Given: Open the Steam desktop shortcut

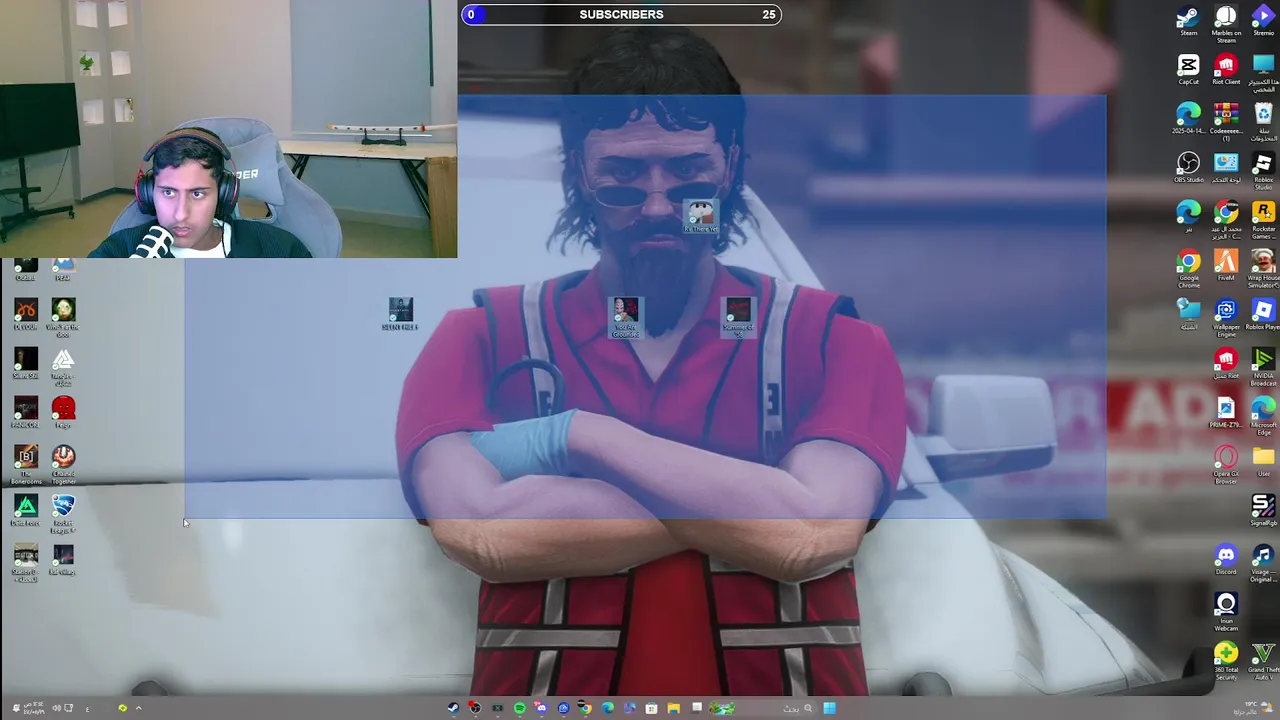Looking at the screenshot, I should [x=1188, y=22].
